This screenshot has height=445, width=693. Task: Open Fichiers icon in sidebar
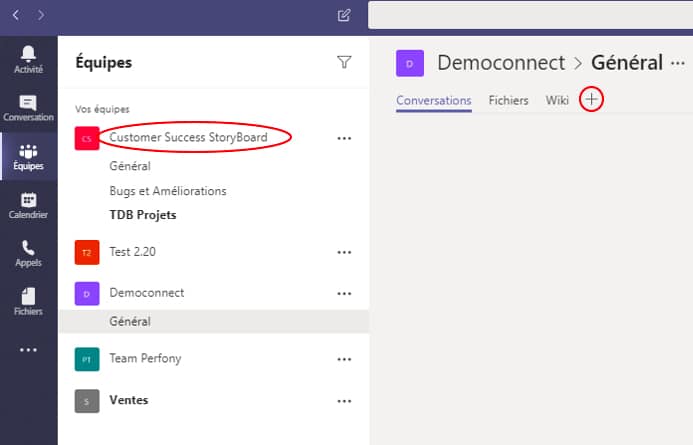(x=28, y=300)
